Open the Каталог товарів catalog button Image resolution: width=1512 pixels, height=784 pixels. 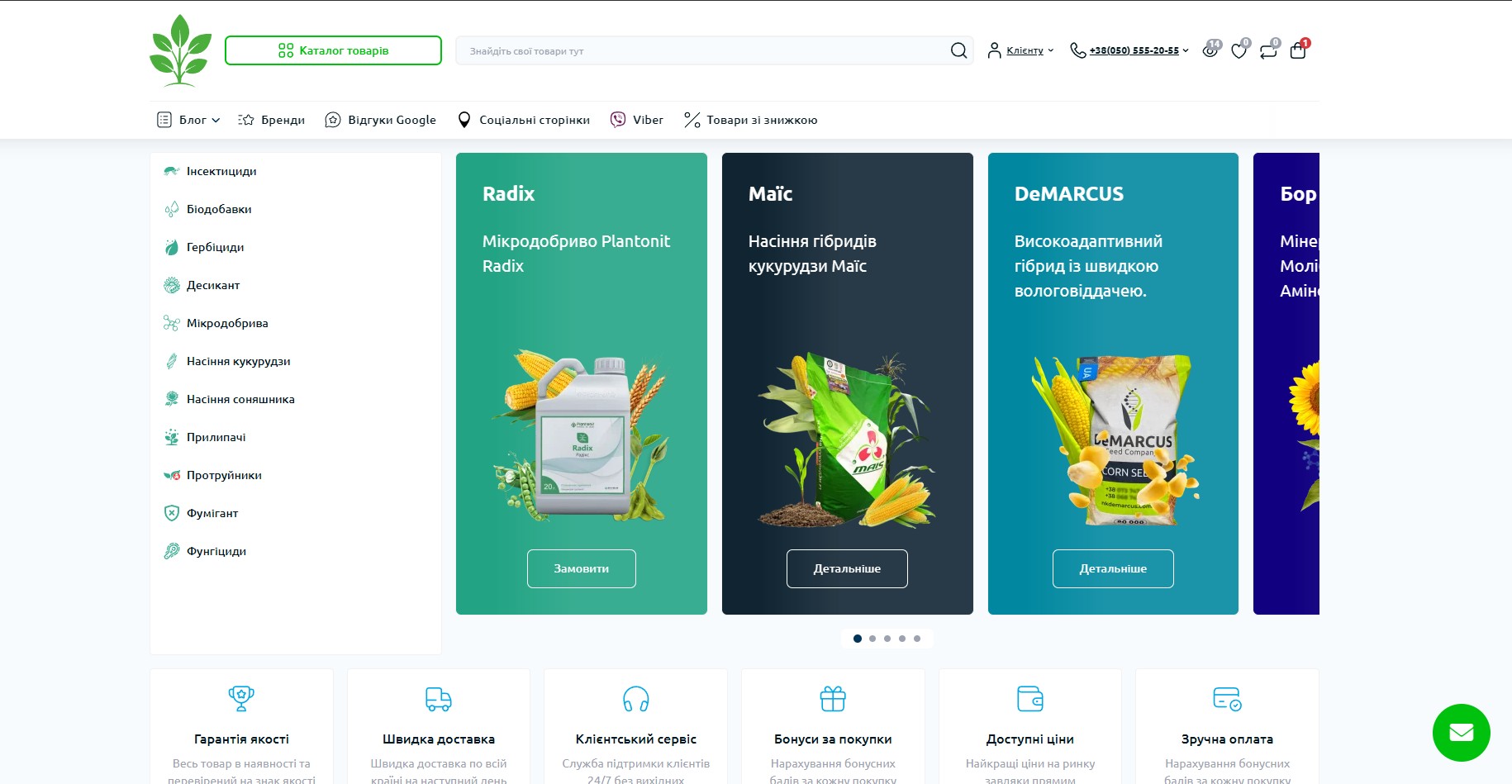click(x=333, y=50)
